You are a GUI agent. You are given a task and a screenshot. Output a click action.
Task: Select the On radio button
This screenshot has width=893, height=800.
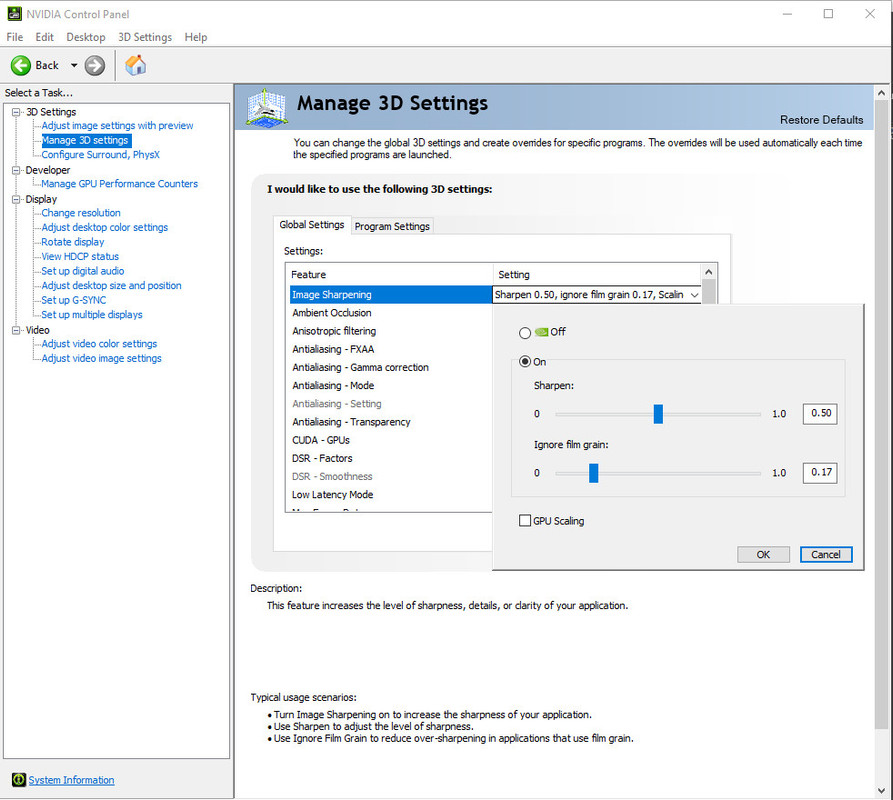tap(525, 362)
